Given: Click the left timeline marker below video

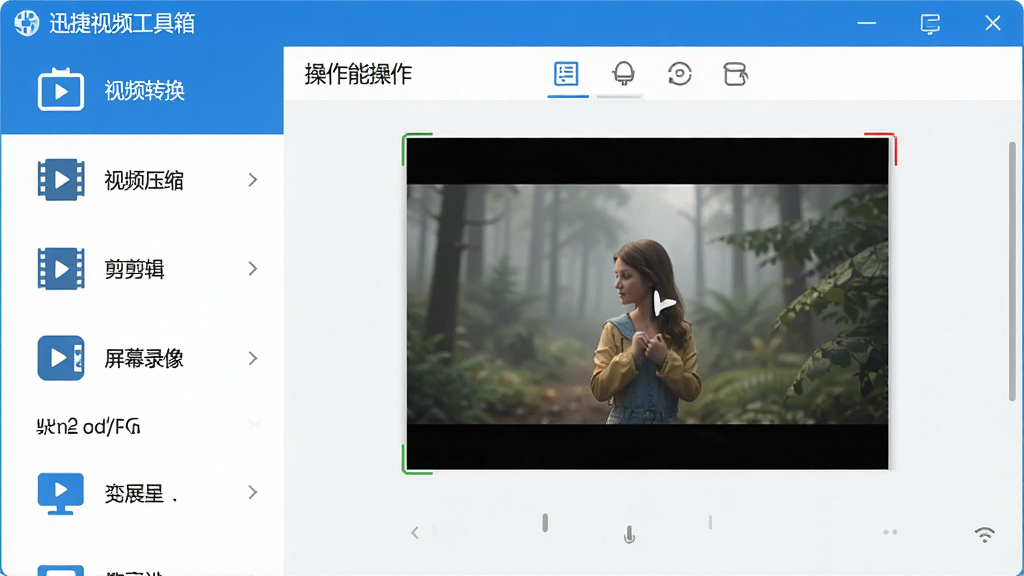Looking at the screenshot, I should tap(545, 522).
